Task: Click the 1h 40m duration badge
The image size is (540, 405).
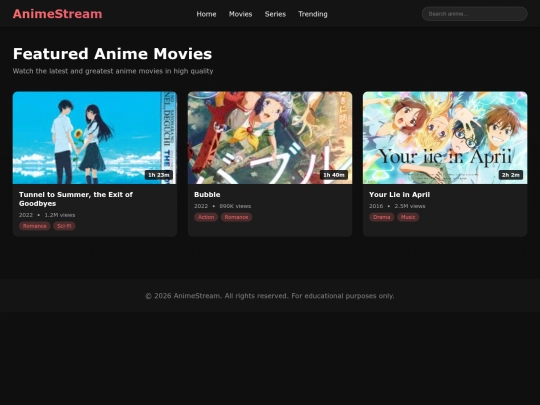Action: (334, 175)
